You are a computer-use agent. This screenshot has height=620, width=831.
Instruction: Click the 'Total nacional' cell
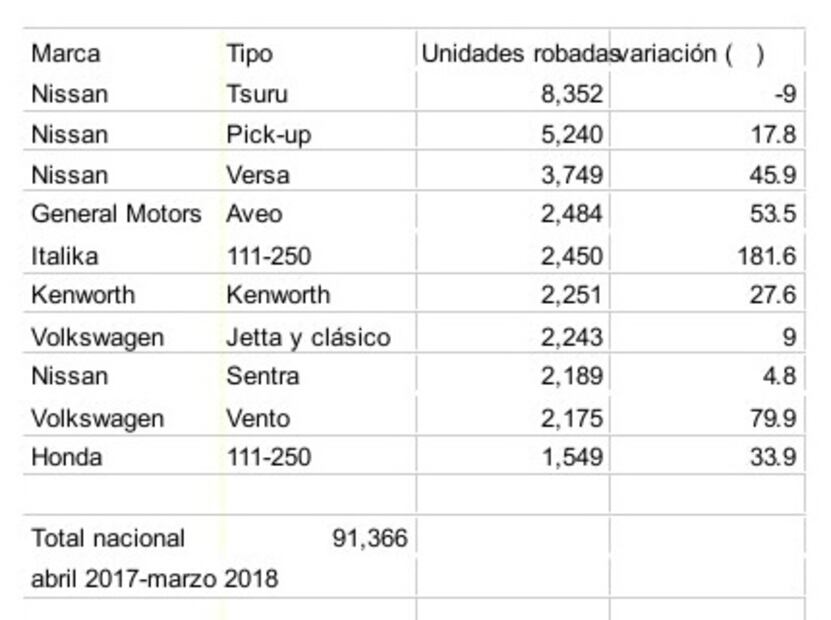tap(108, 539)
